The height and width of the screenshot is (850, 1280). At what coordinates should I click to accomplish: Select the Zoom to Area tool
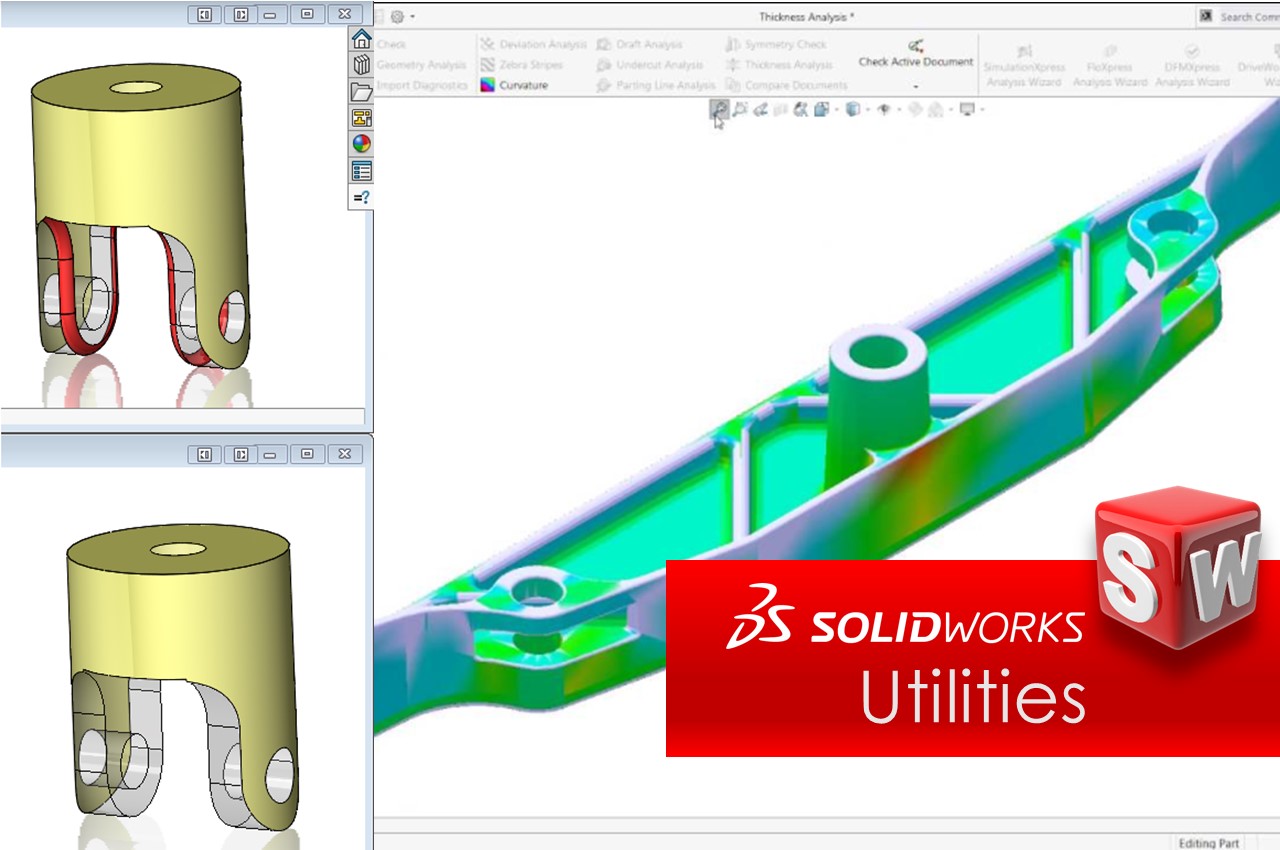(x=740, y=109)
